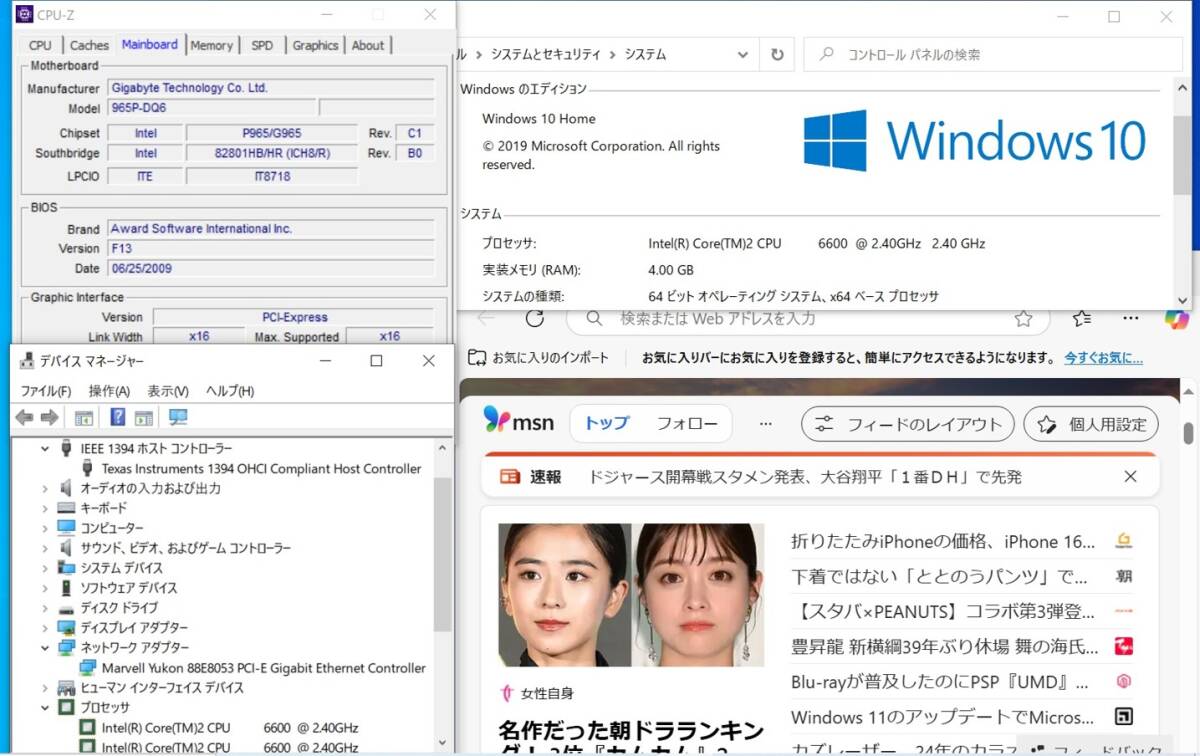Click the Device Manager title bar icon
The image size is (1200, 756).
(27, 361)
